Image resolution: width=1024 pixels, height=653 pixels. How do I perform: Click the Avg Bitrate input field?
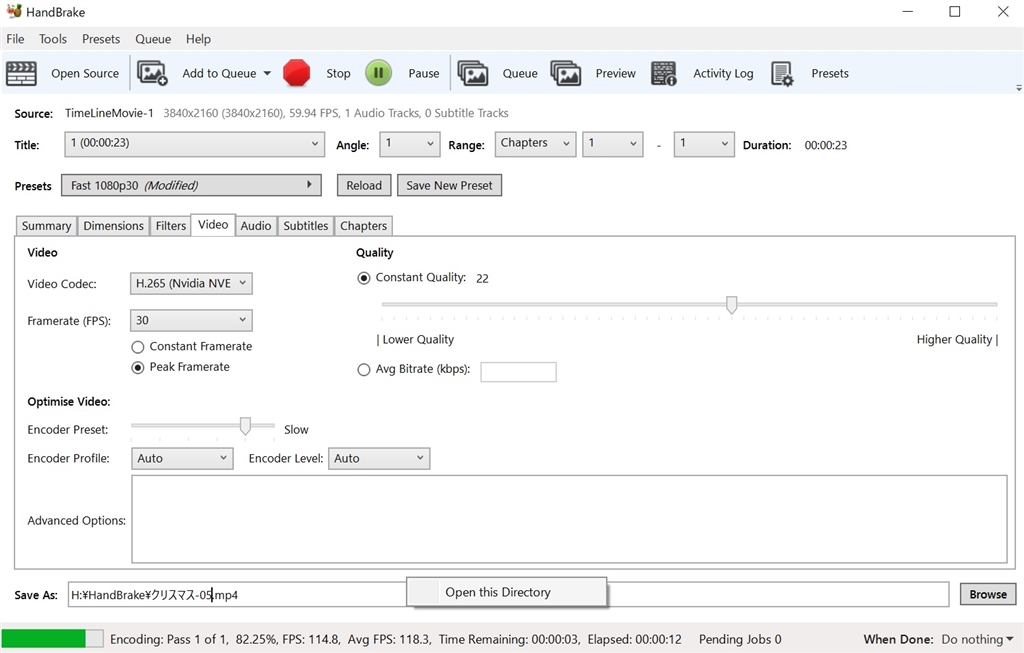pos(519,372)
